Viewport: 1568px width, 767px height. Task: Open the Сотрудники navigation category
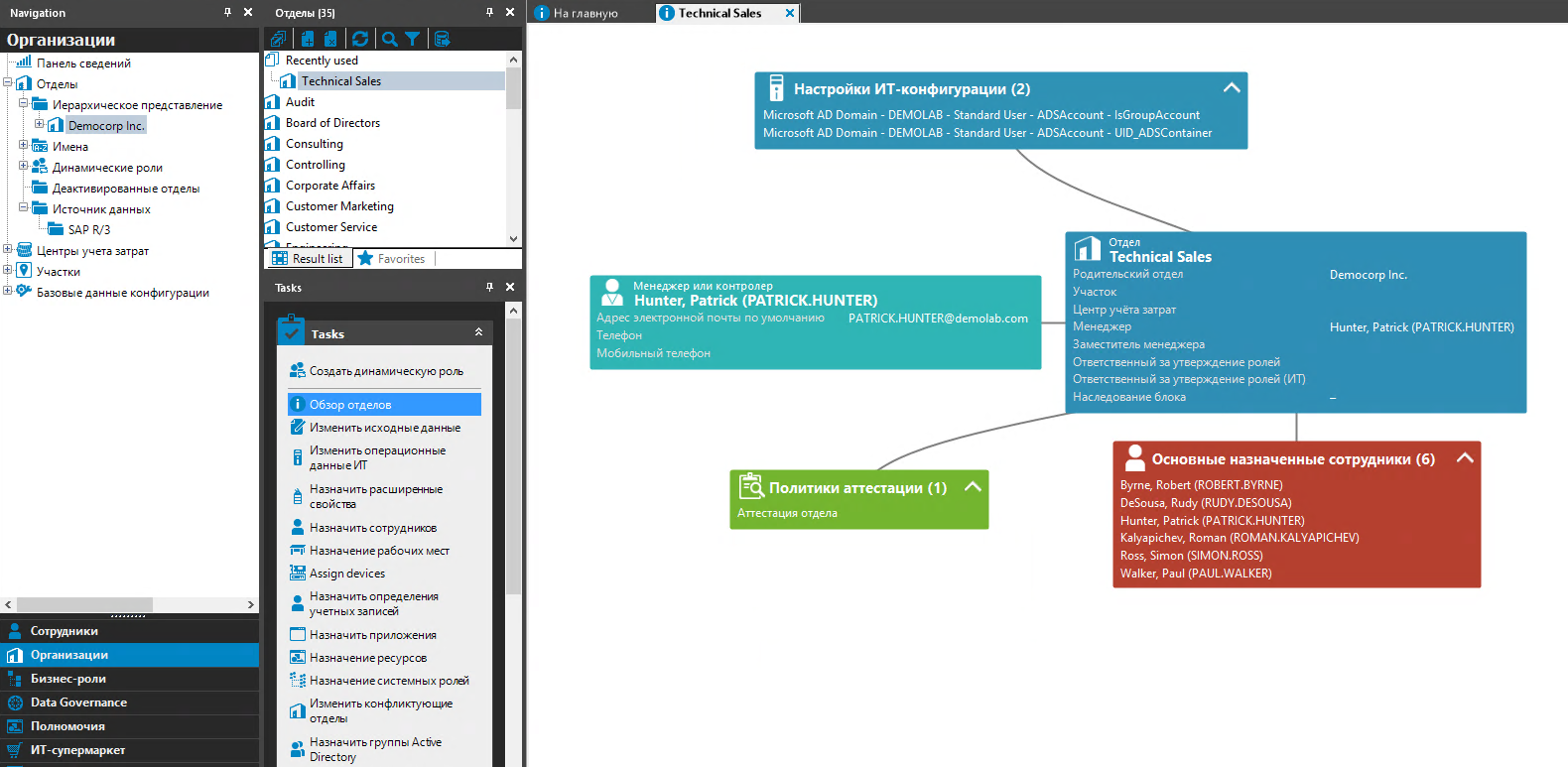click(x=129, y=631)
